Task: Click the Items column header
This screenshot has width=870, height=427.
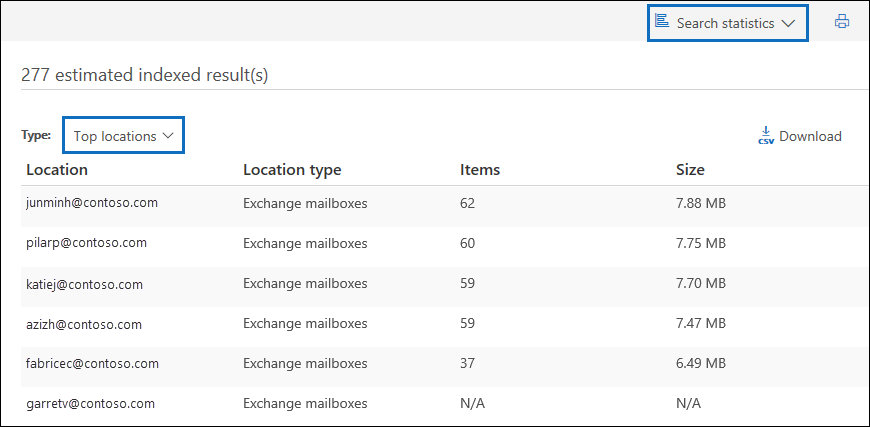Action: coord(480,170)
